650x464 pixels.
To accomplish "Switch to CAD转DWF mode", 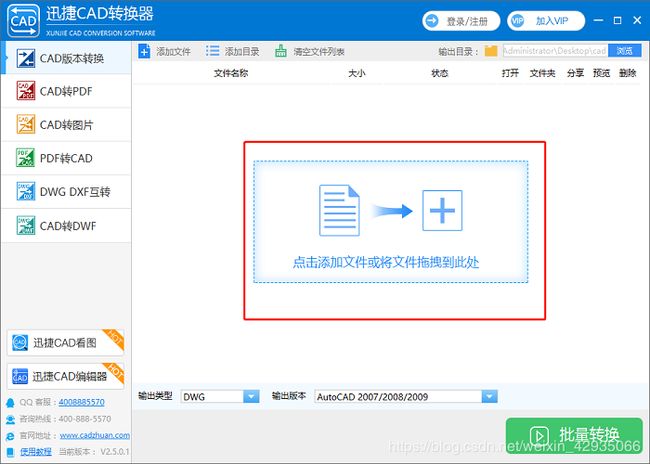I will [x=66, y=226].
